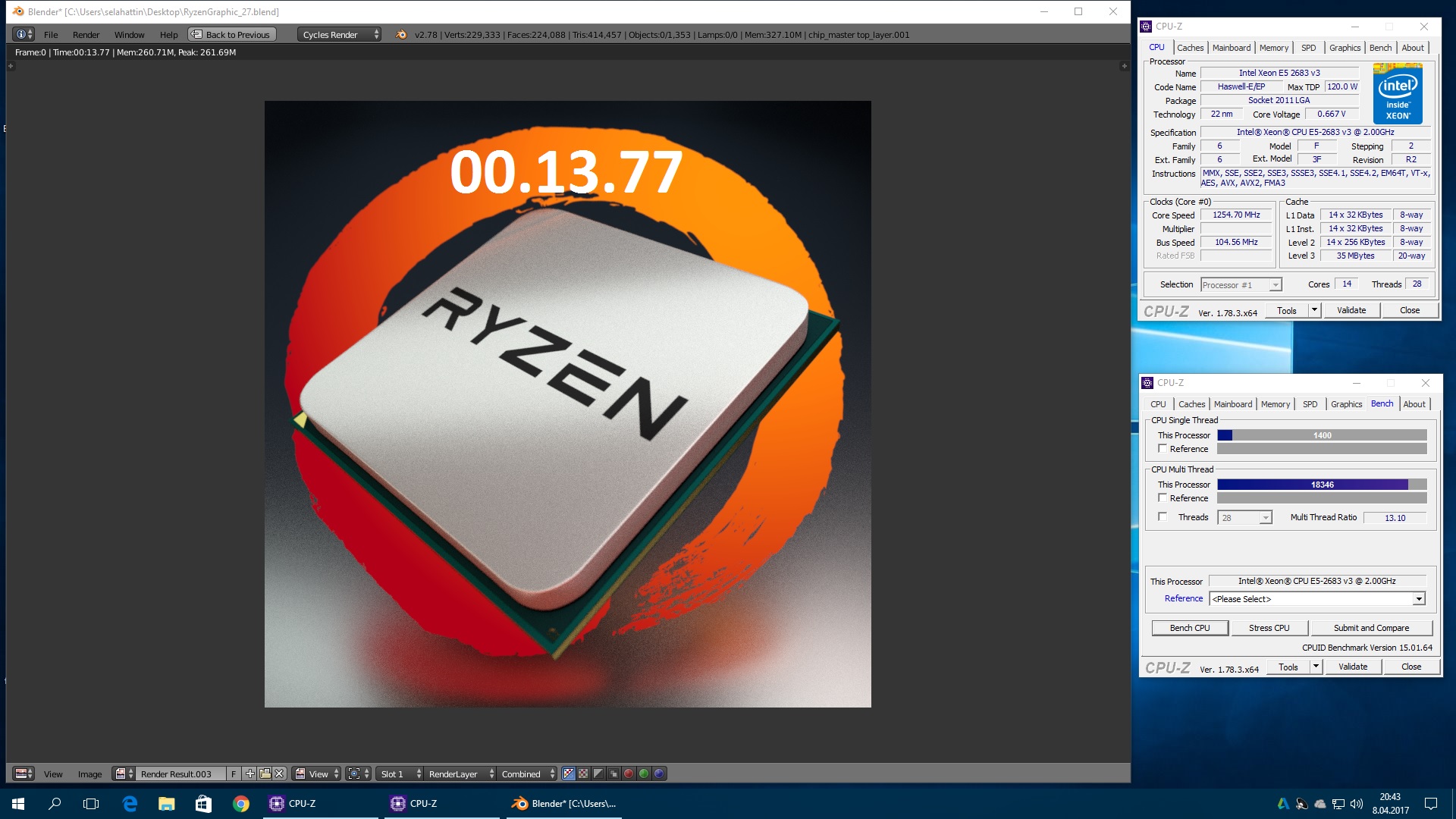The height and width of the screenshot is (819, 1456).
Task: Expand Tools arrow in lower CPU-Z window
Action: [1316, 667]
